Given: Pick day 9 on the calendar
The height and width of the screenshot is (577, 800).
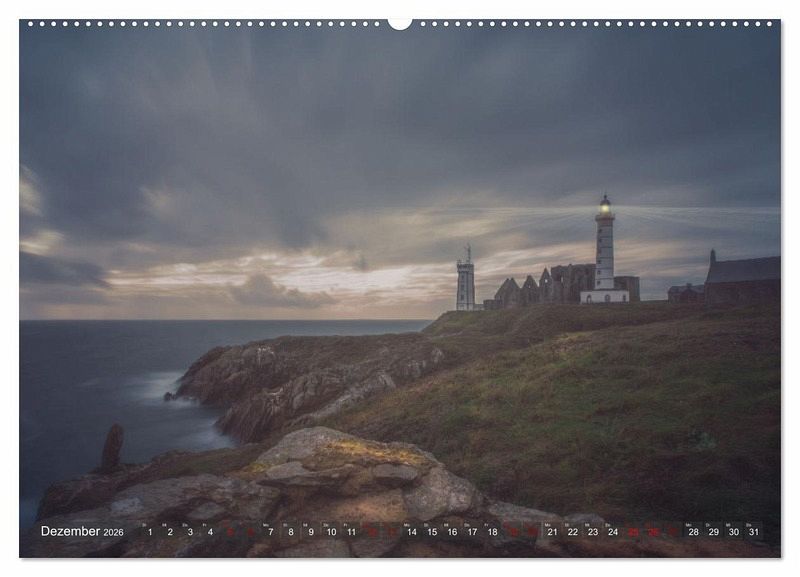Looking at the screenshot, I should [x=310, y=532].
